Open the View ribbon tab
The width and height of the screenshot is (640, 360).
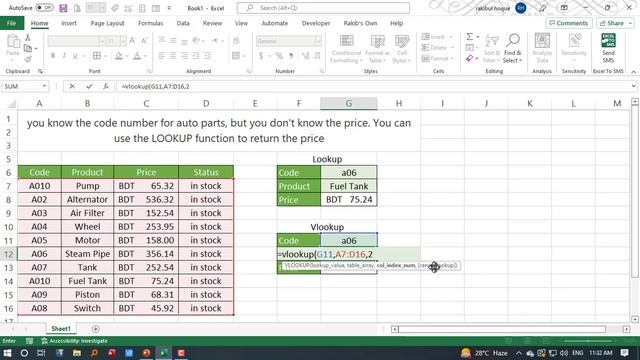pyautogui.click(x=241, y=23)
